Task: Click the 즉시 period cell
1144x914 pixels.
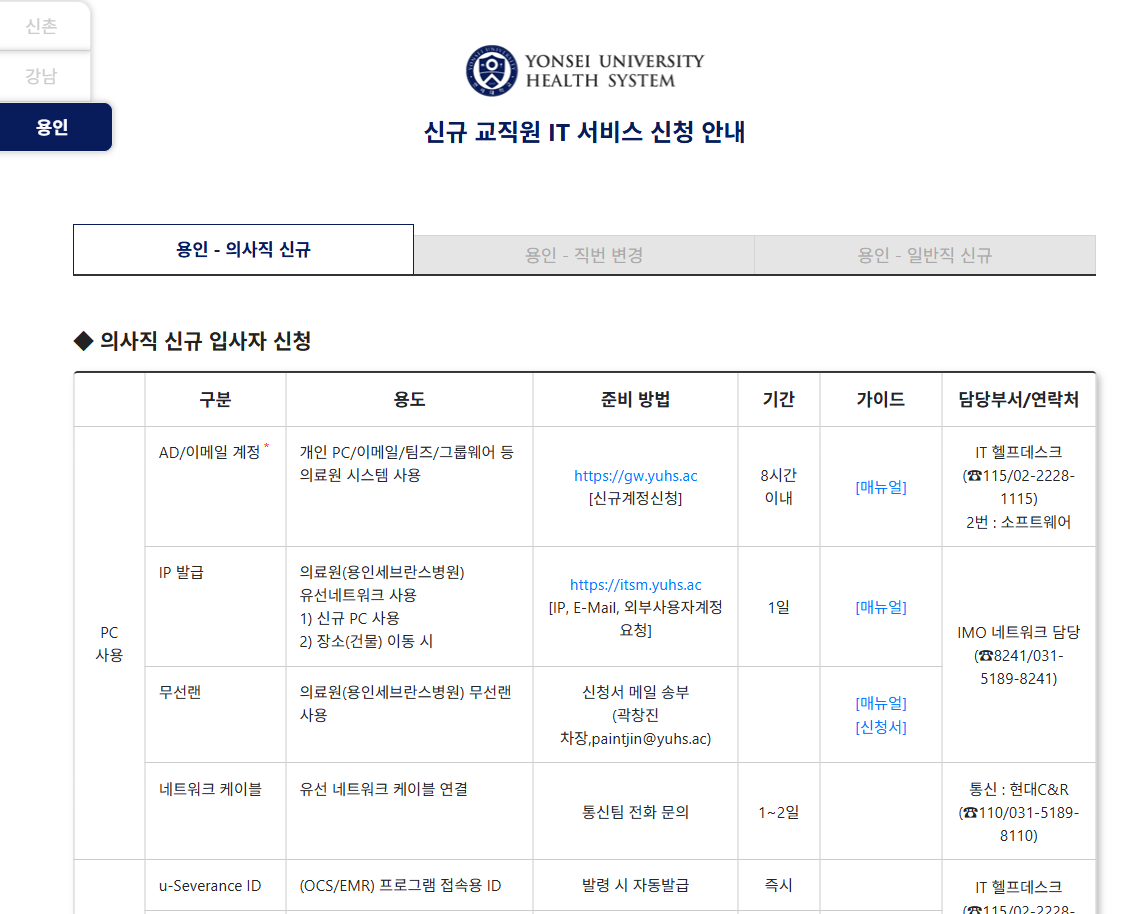Action: pos(778,886)
